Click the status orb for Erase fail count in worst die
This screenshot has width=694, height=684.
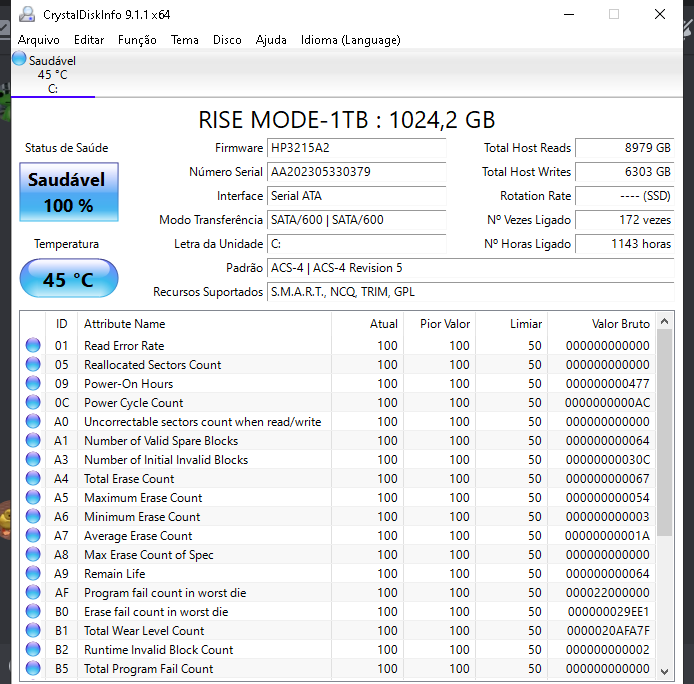[33, 611]
